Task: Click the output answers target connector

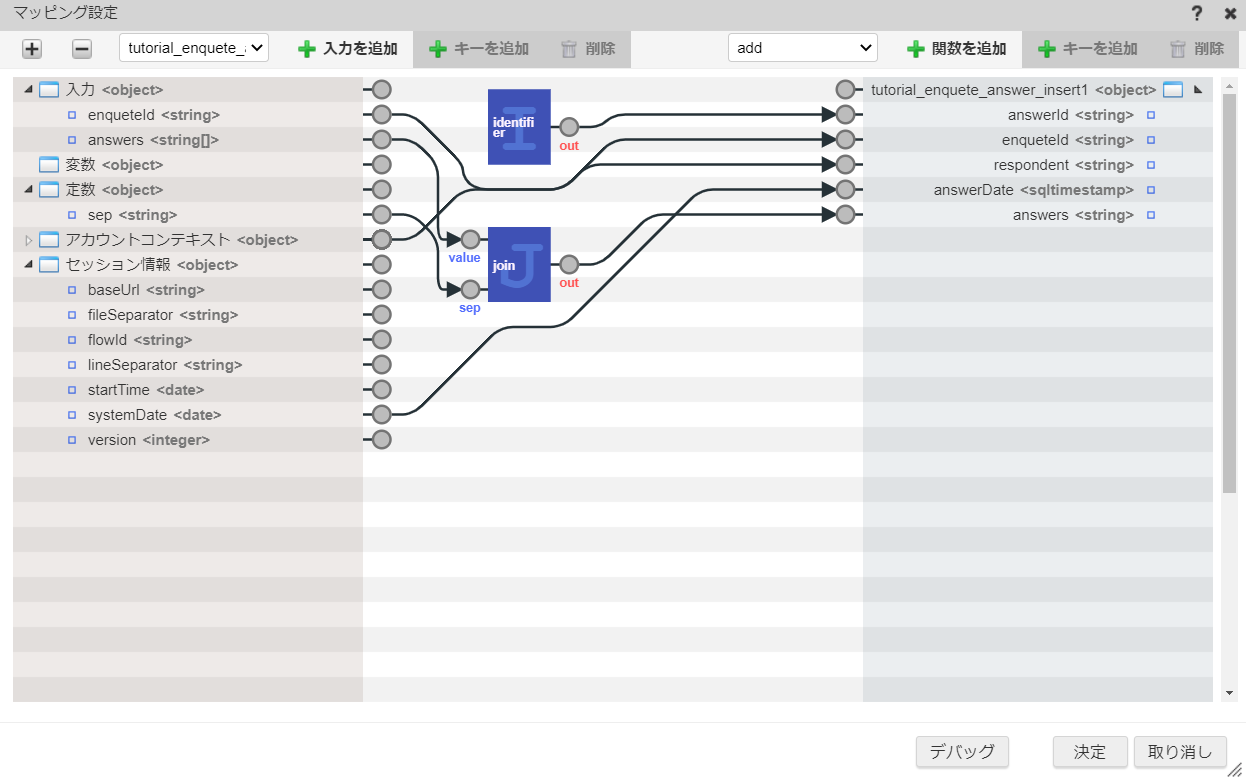Action: (x=845, y=215)
